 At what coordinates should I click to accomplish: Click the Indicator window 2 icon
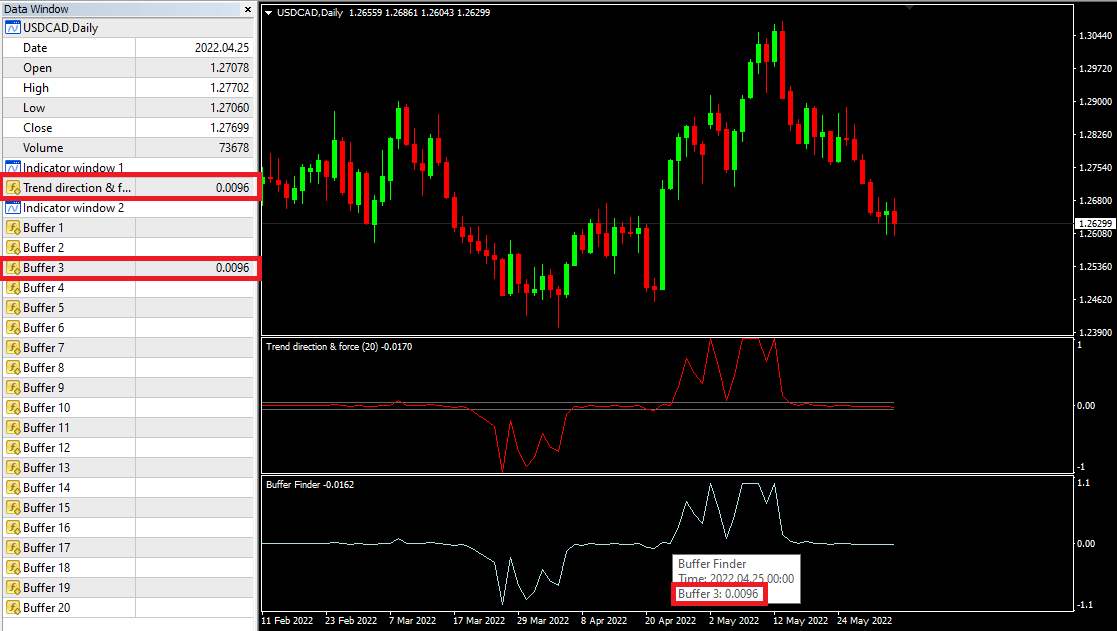click(13, 208)
